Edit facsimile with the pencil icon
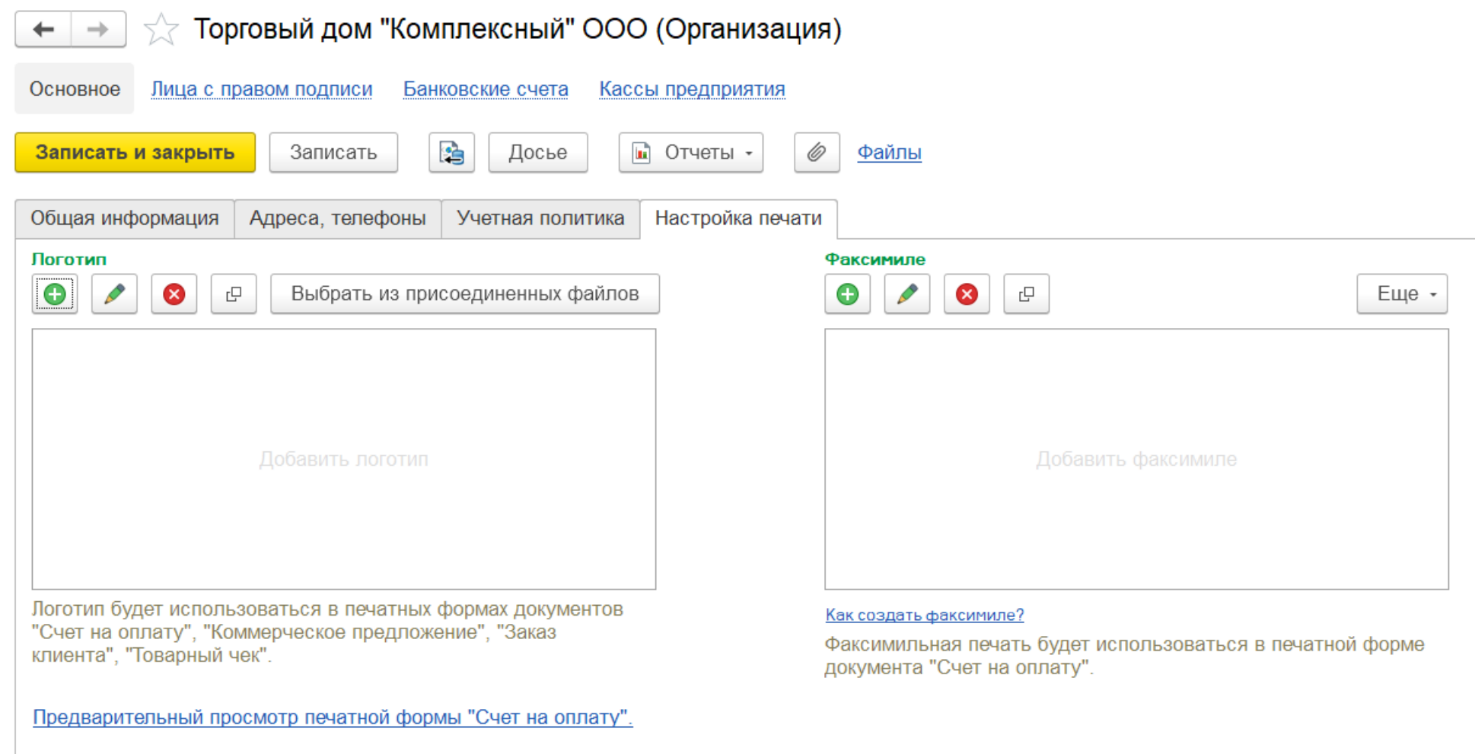The image size is (1475, 754). [907, 294]
